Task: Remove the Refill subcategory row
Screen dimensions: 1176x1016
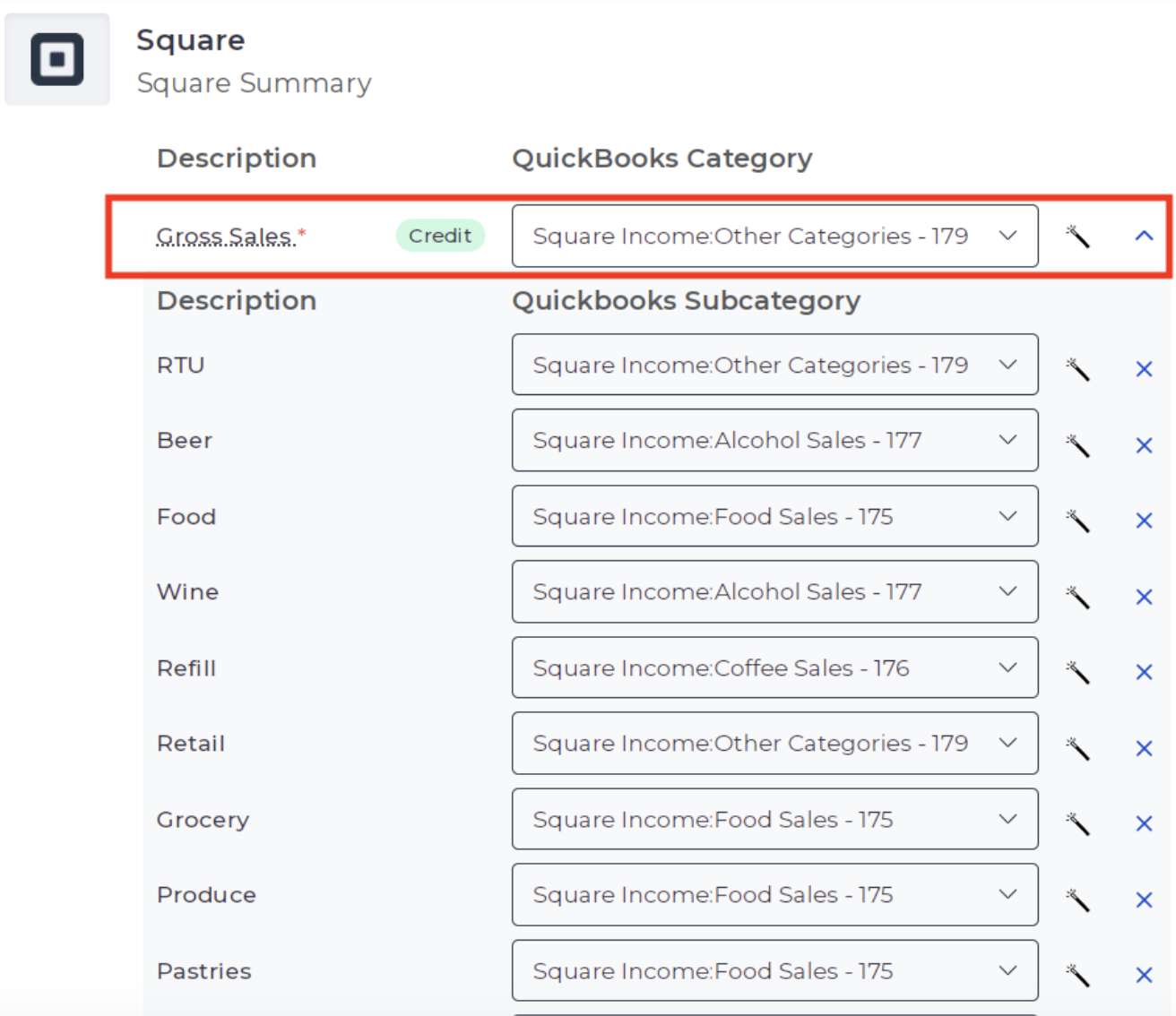Action: click(1144, 672)
